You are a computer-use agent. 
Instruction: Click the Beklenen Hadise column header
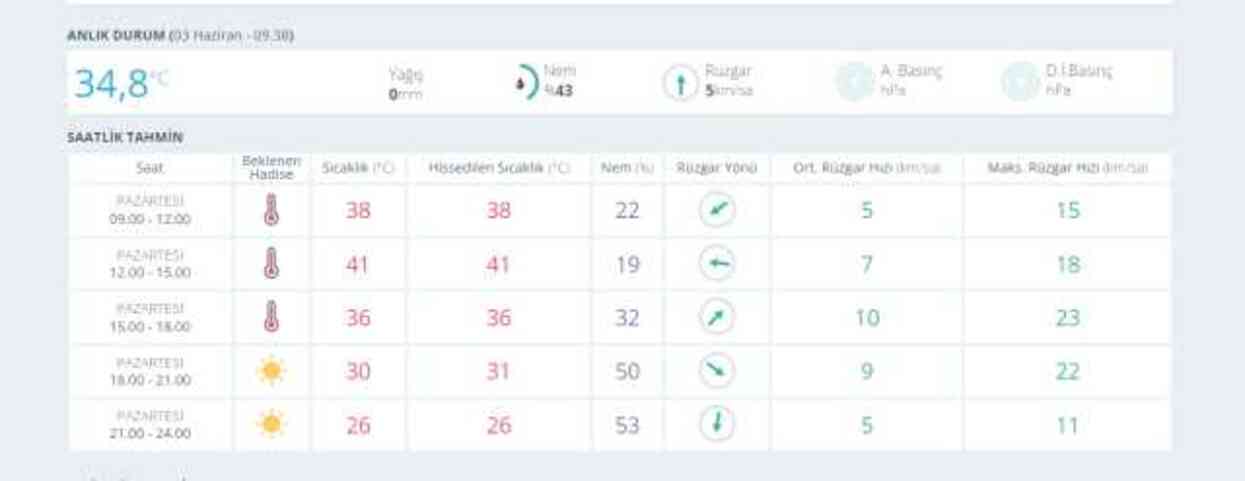(270, 168)
